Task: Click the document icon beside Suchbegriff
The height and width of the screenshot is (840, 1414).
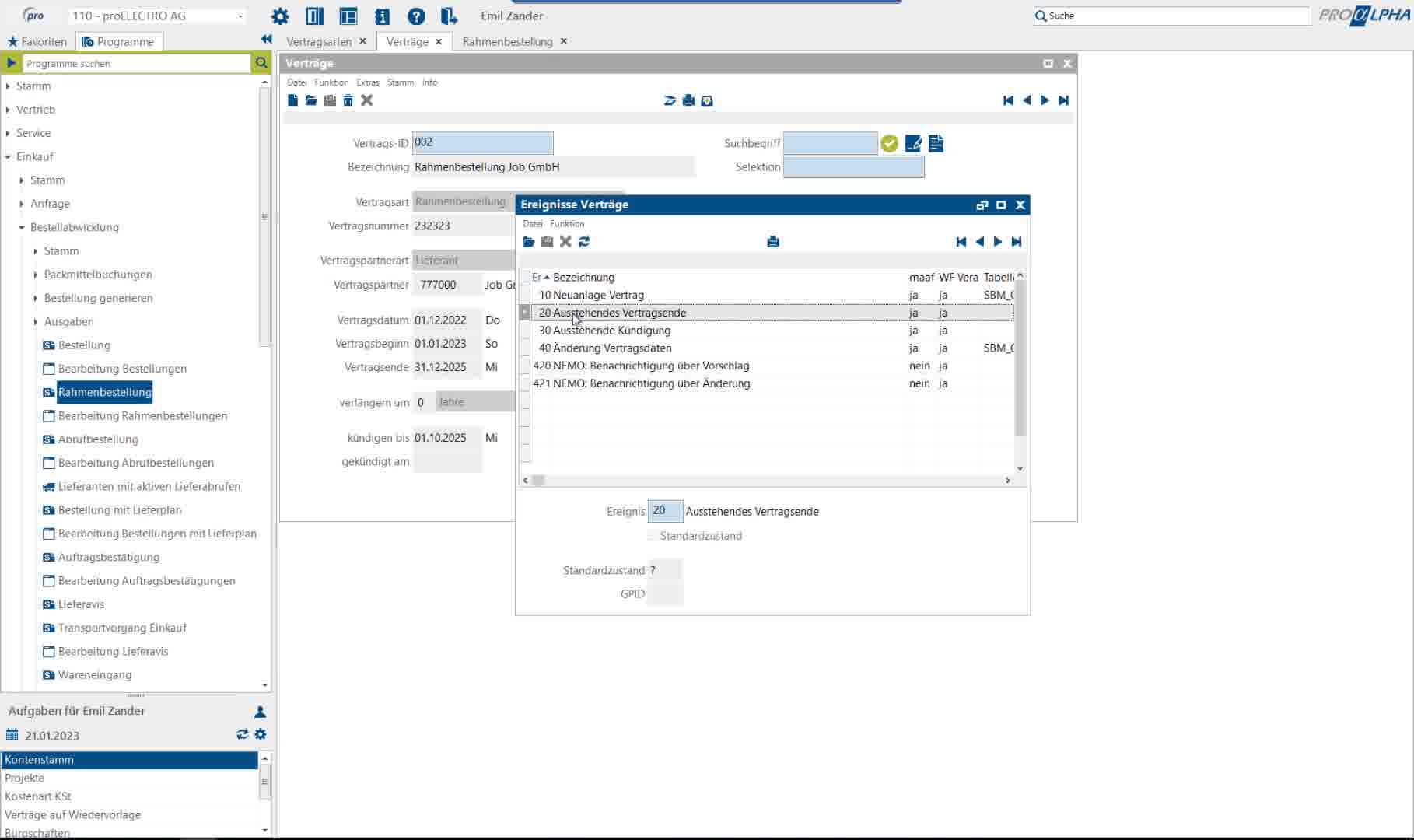Action: pos(936,143)
